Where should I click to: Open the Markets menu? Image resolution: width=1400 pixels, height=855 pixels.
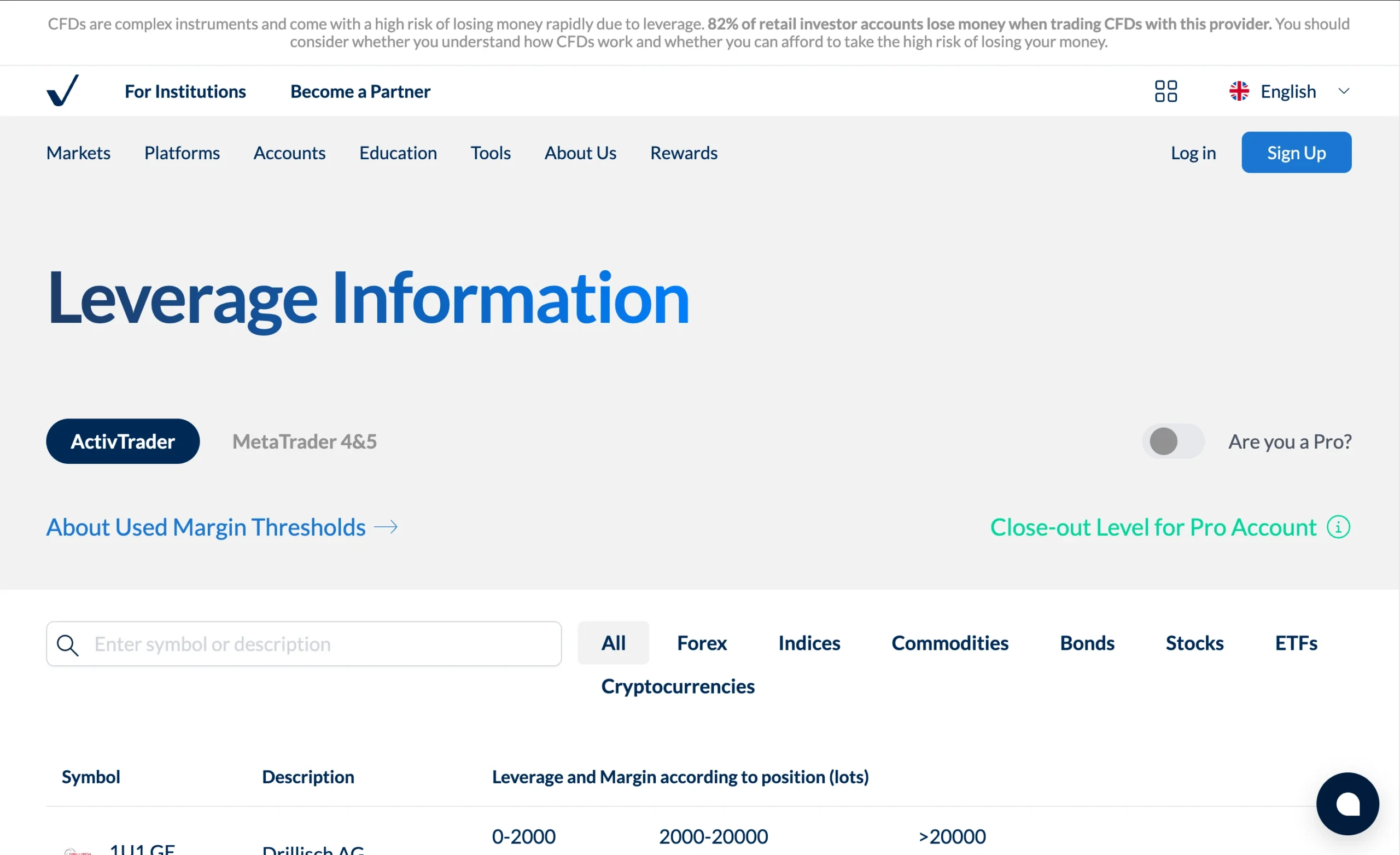(x=78, y=153)
